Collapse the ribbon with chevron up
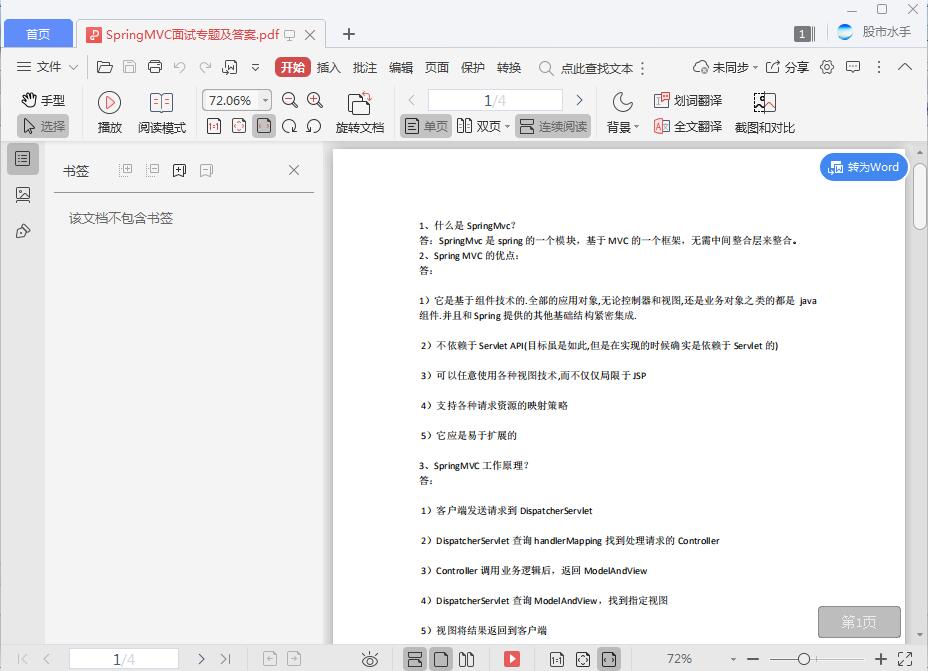This screenshot has height=671, width=928. 905,66
